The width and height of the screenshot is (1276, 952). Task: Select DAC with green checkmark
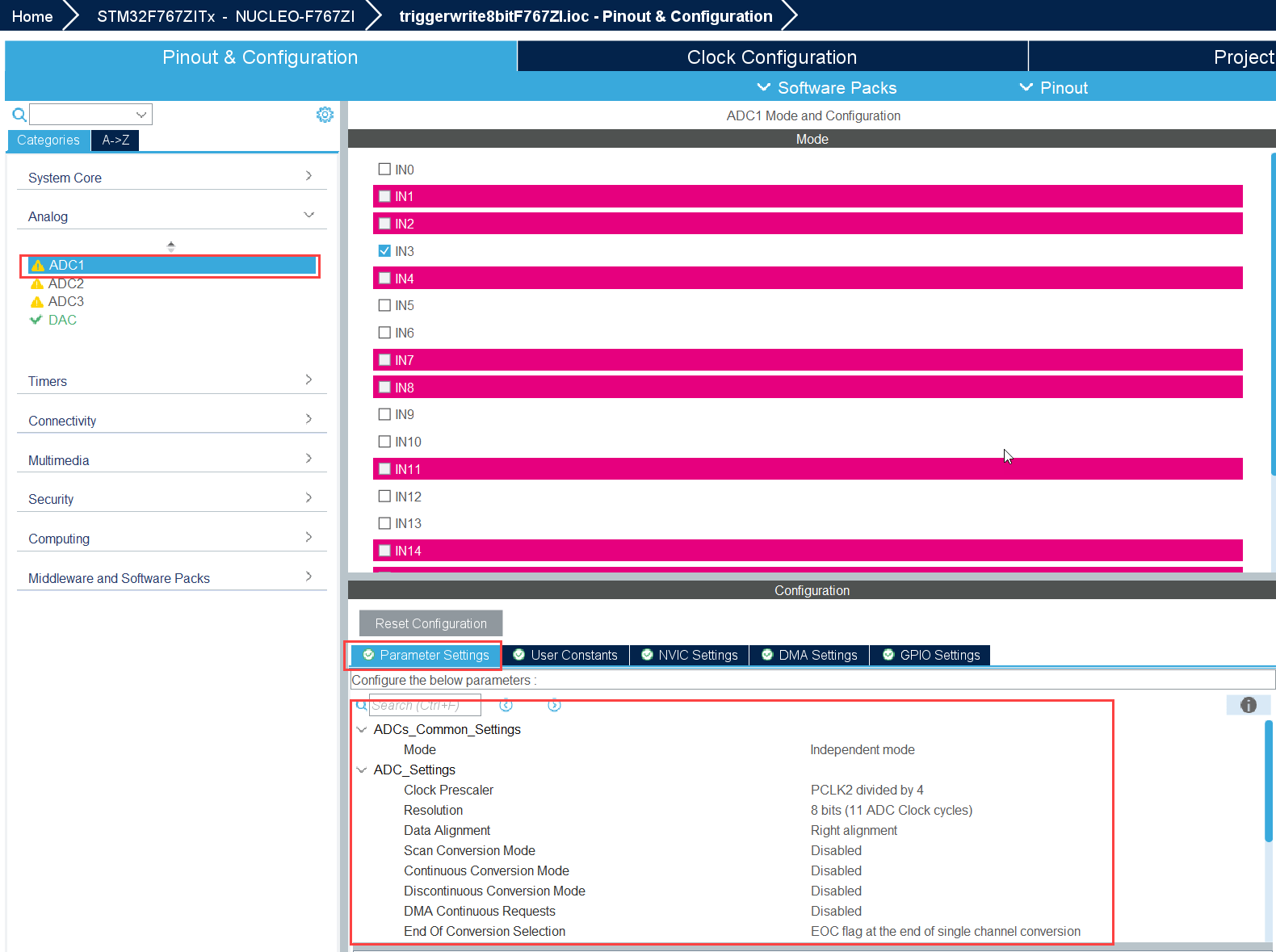pyautogui.click(x=62, y=320)
